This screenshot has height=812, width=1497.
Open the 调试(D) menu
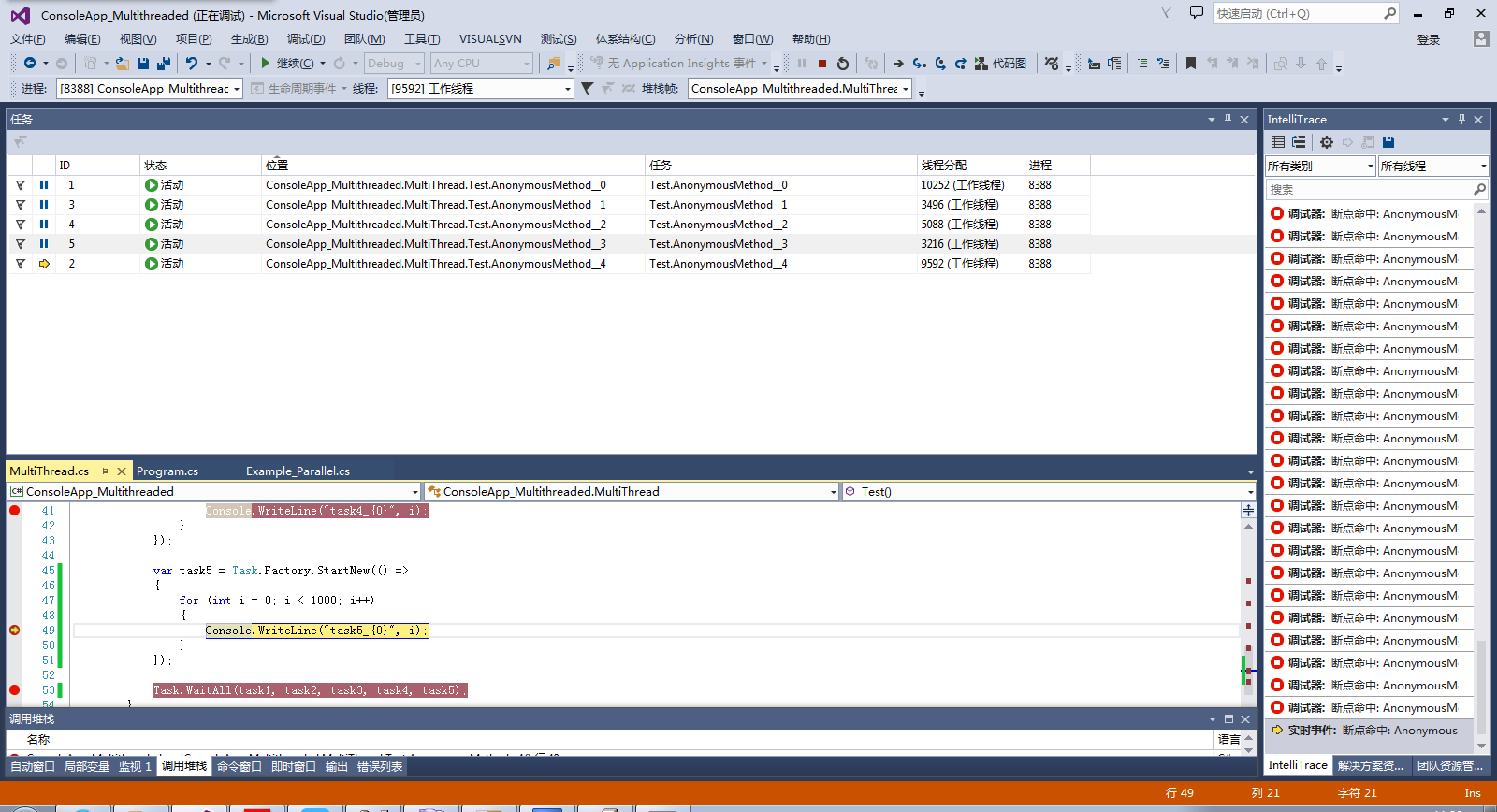[x=306, y=39]
